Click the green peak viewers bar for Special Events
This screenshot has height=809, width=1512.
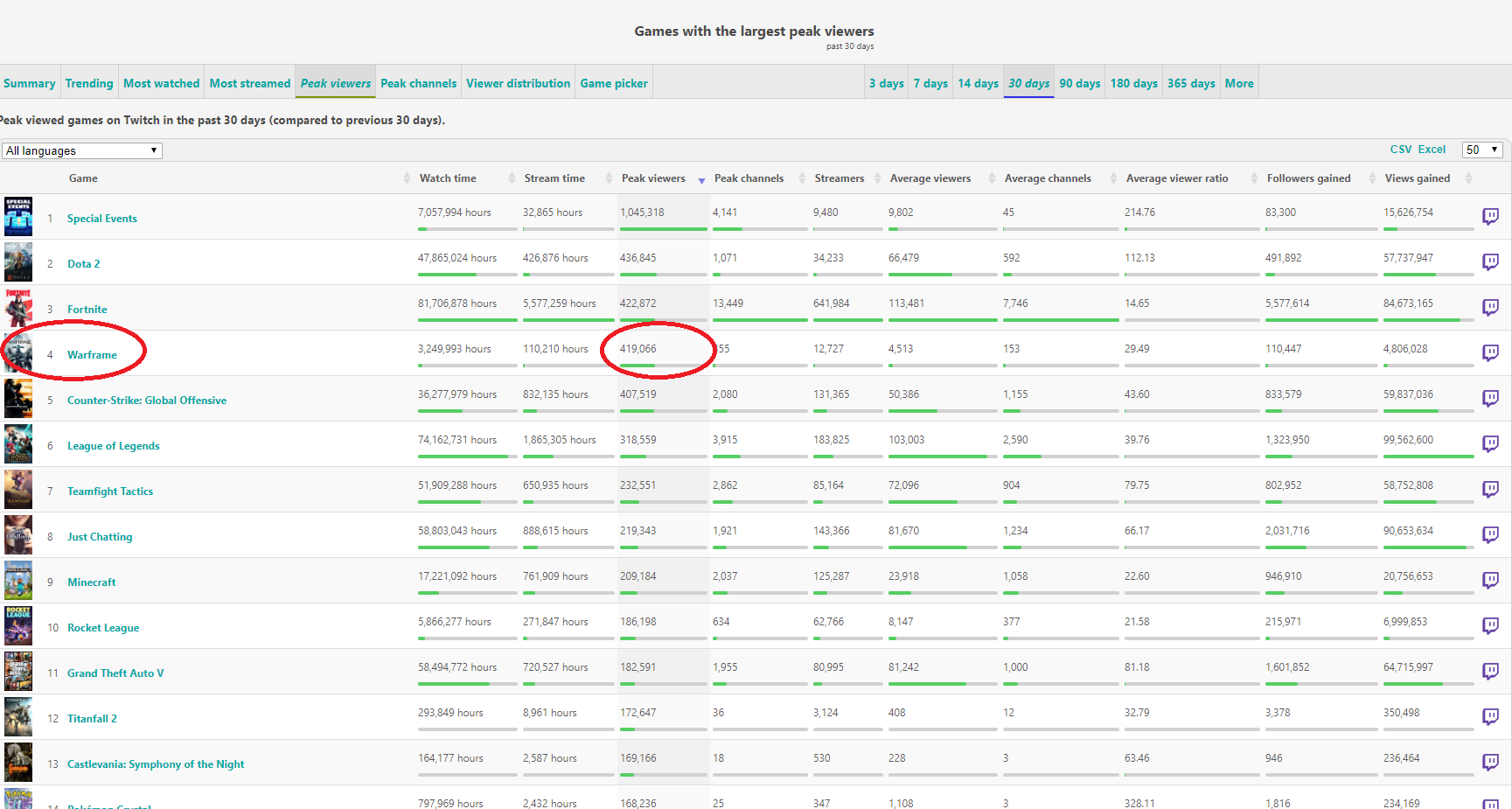click(662, 229)
